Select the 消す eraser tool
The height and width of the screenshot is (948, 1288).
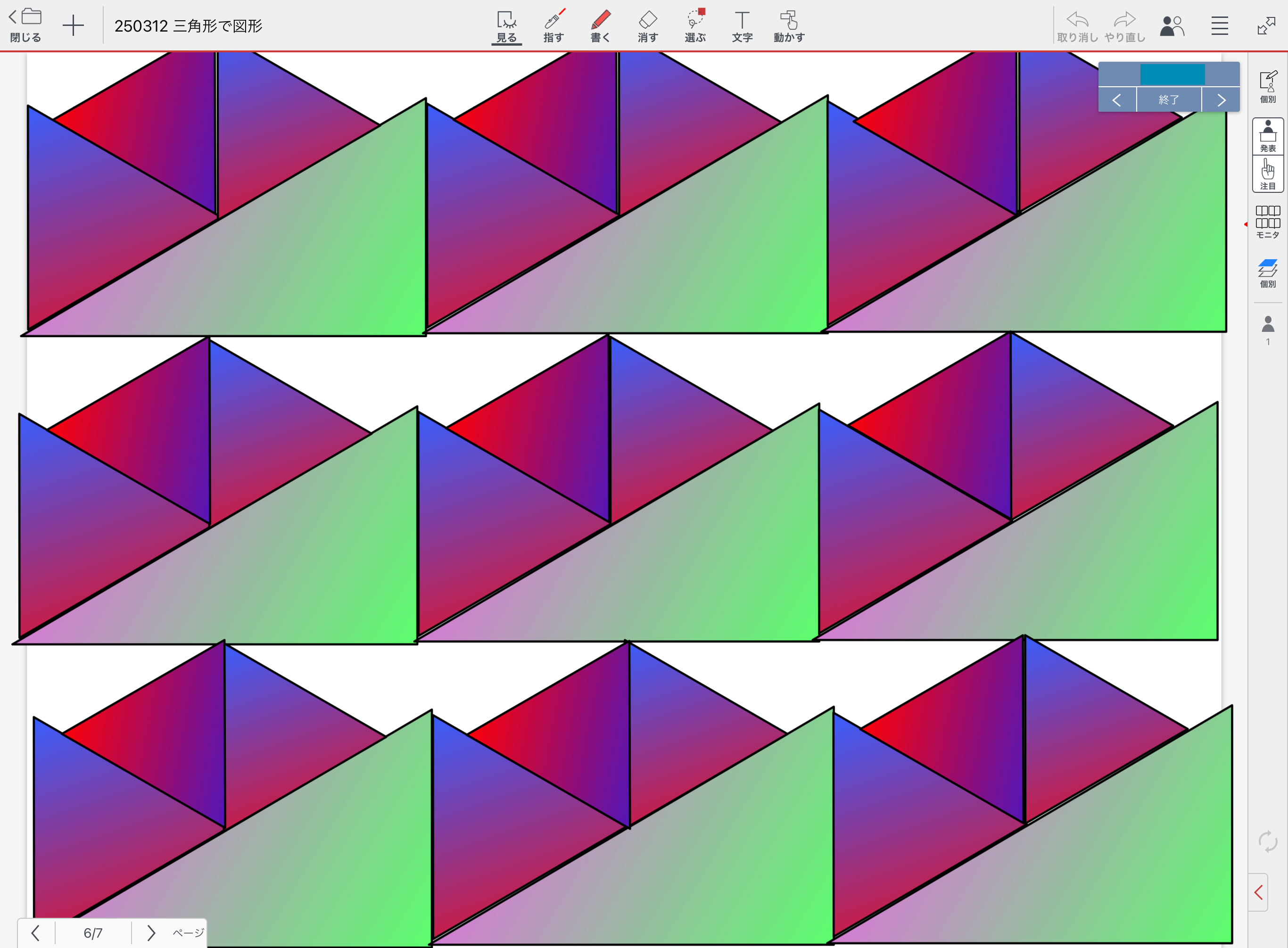tap(647, 26)
